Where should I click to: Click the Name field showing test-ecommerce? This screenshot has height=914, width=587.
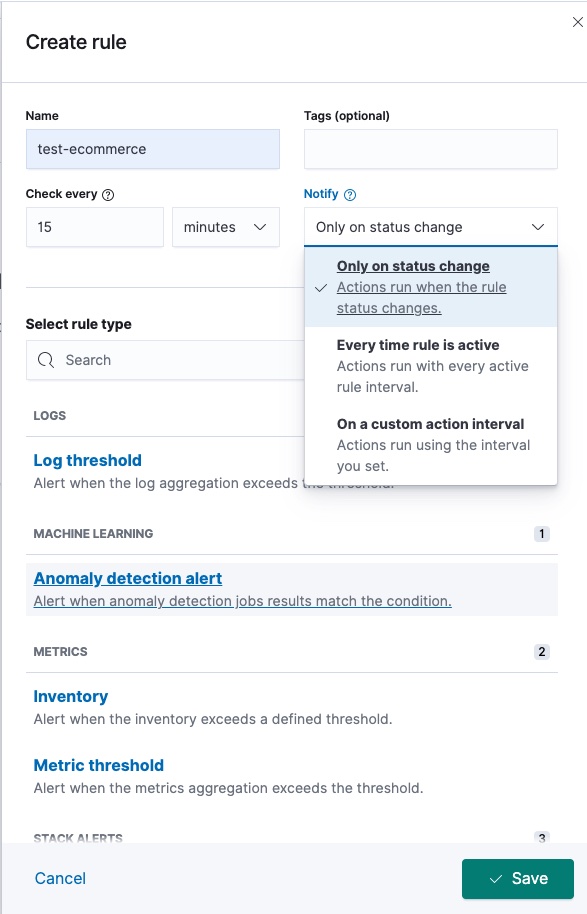[x=152, y=148]
